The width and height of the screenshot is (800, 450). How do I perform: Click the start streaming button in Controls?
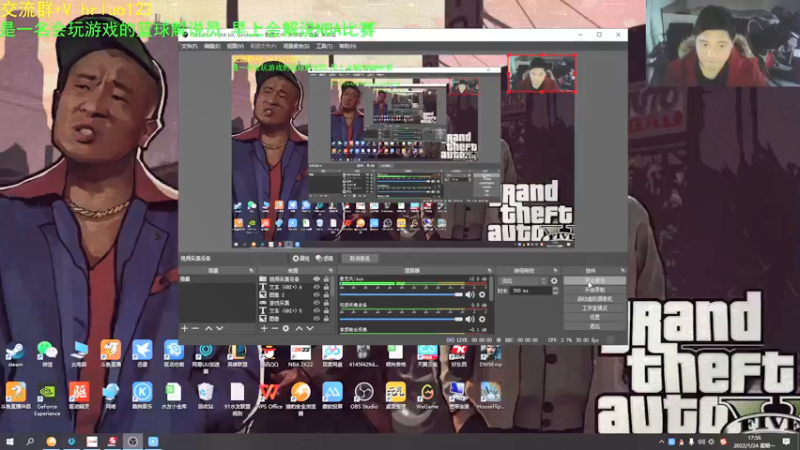[594, 281]
